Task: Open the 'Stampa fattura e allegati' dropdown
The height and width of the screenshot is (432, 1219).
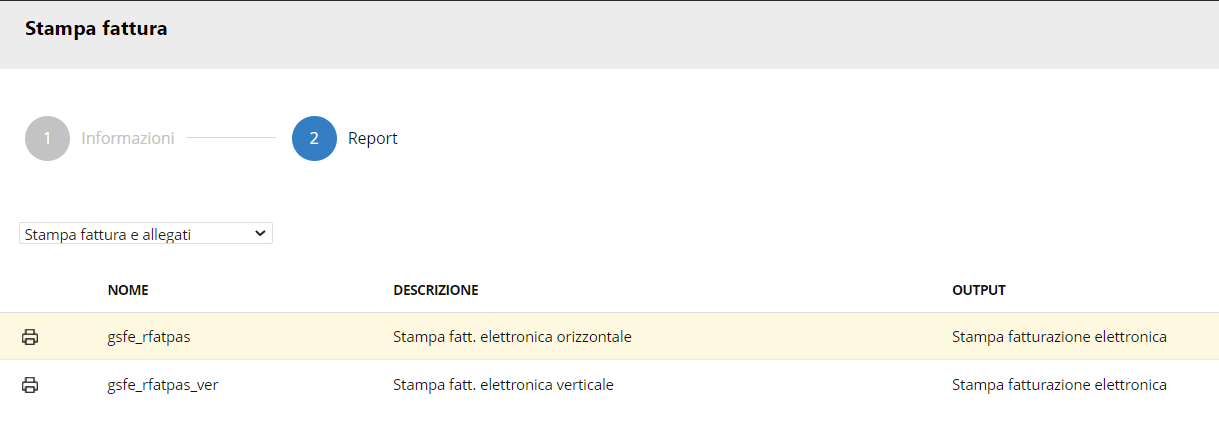Action: tap(146, 234)
